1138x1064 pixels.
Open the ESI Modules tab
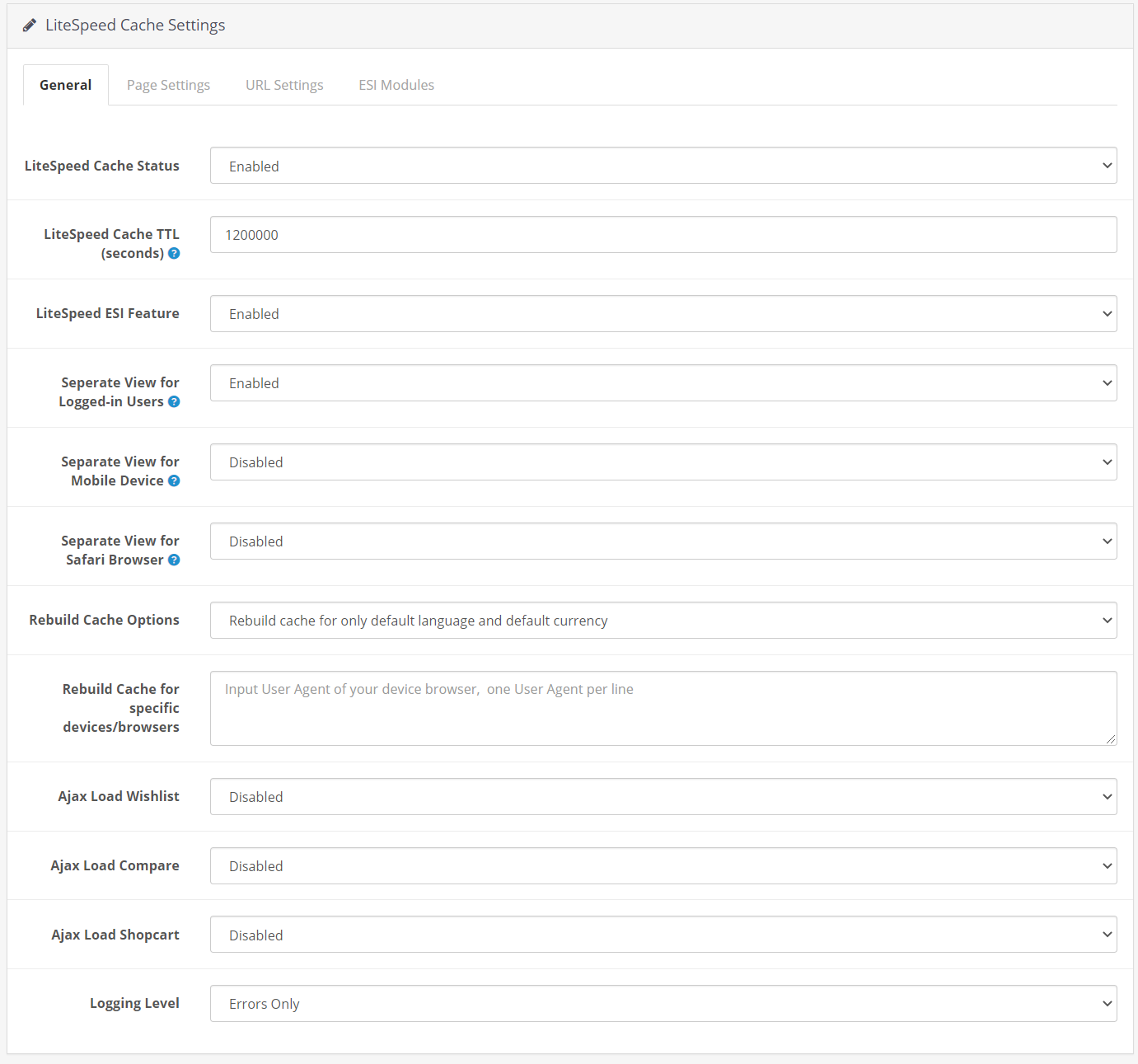pos(396,85)
